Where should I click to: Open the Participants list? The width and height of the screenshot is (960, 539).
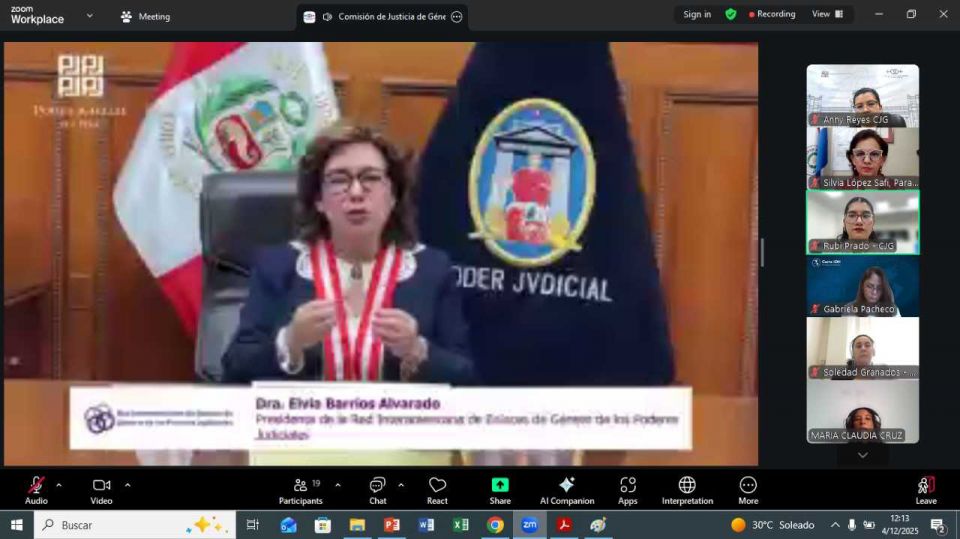300,488
